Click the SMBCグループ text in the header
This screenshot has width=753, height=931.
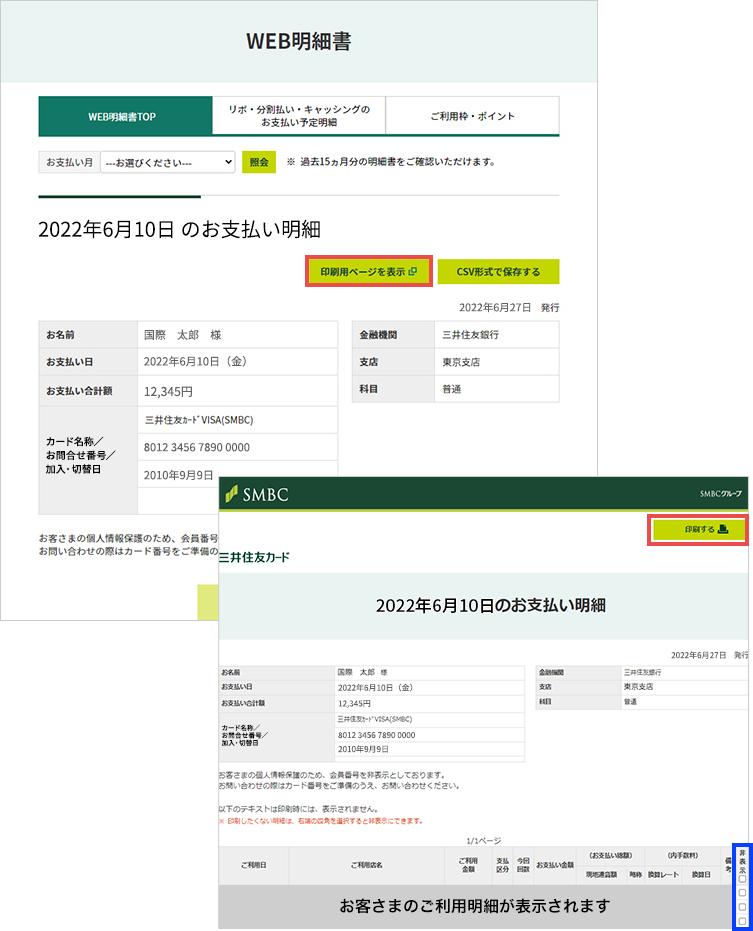(720, 494)
